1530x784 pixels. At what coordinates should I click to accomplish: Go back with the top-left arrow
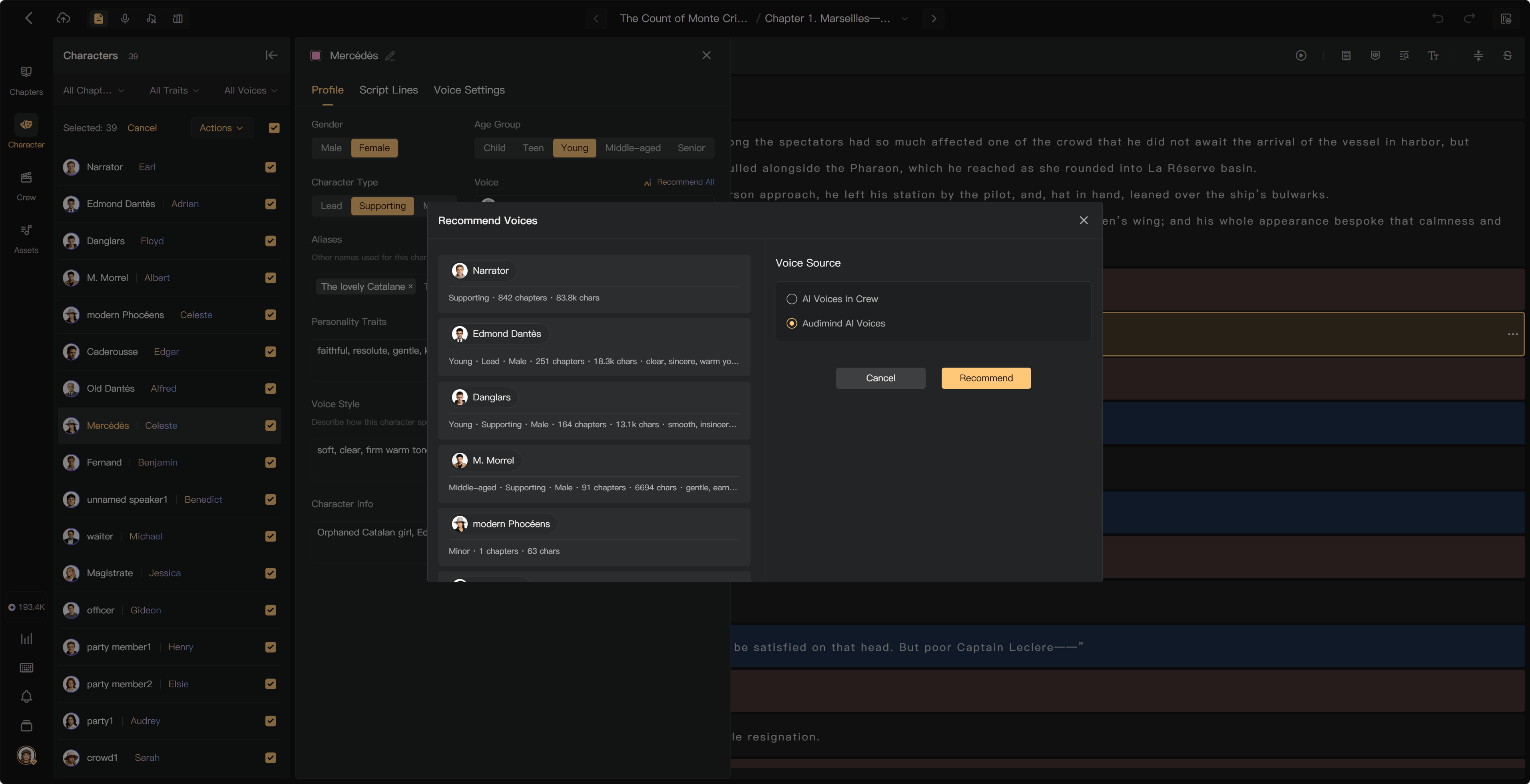[x=28, y=18]
